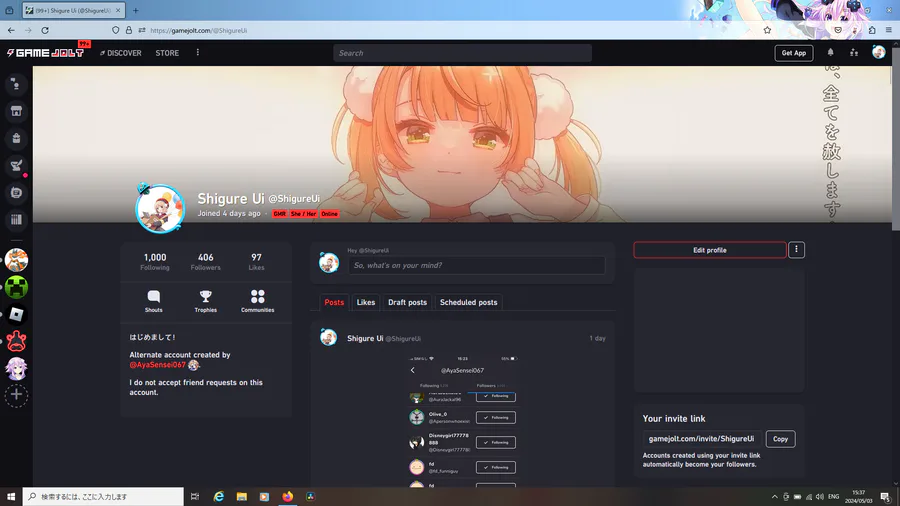
Task: Open Shouts section
Action: 153,301
